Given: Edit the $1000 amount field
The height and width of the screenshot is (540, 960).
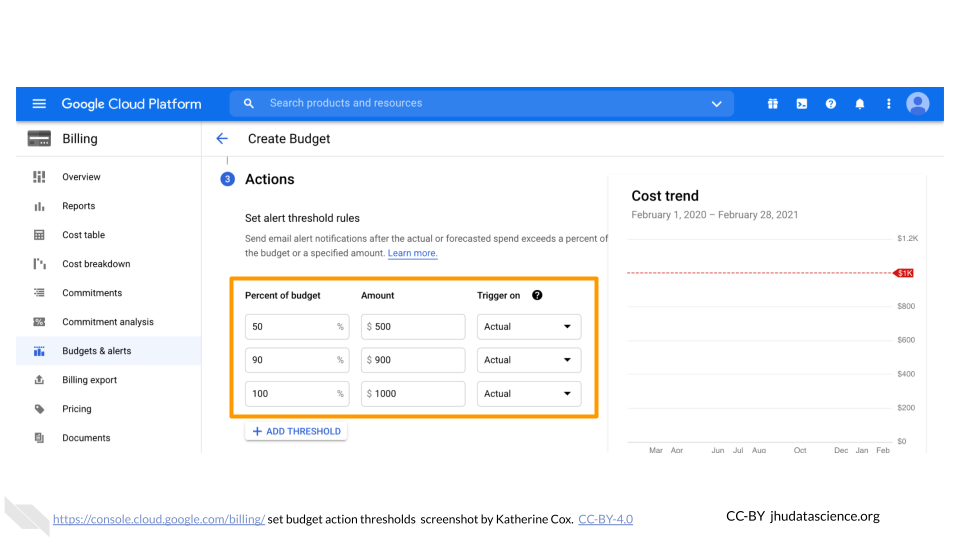Looking at the screenshot, I should click(413, 394).
